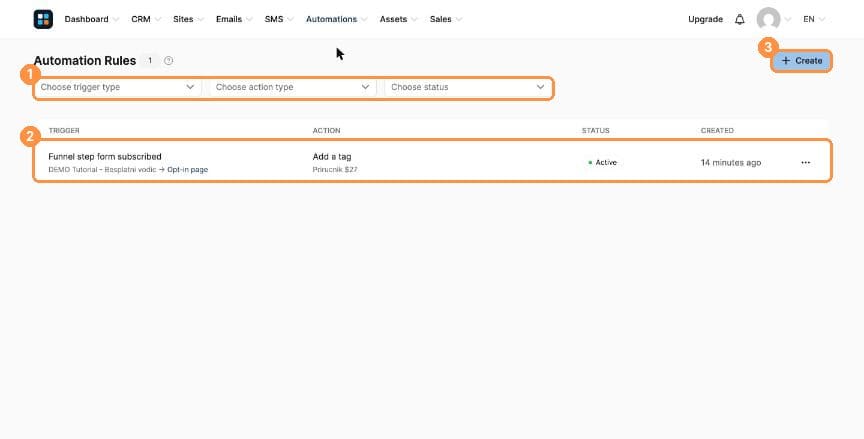Click the Funnel step form subscribed text
This screenshot has height=439, width=864.
tap(105, 156)
